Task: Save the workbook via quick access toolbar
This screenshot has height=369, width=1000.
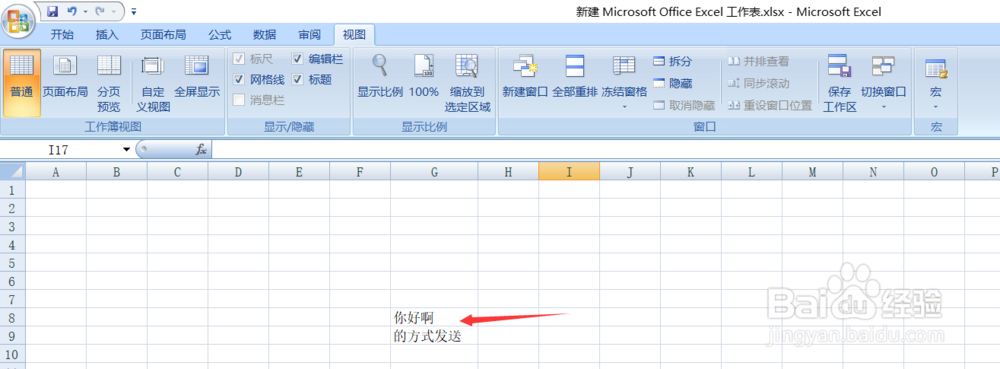Action: pyautogui.click(x=53, y=11)
